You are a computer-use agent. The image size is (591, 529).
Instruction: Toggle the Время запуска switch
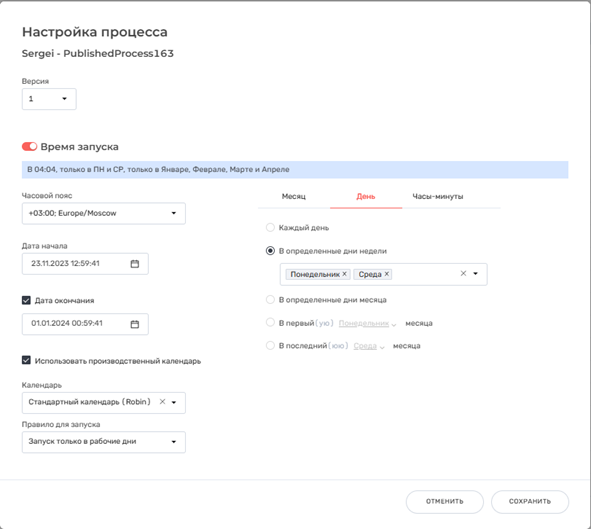pos(29,146)
